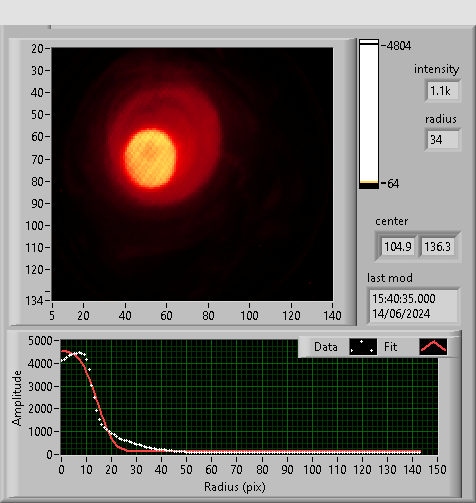
Task: Click the bright beam spot in the image
Action: pos(150,158)
